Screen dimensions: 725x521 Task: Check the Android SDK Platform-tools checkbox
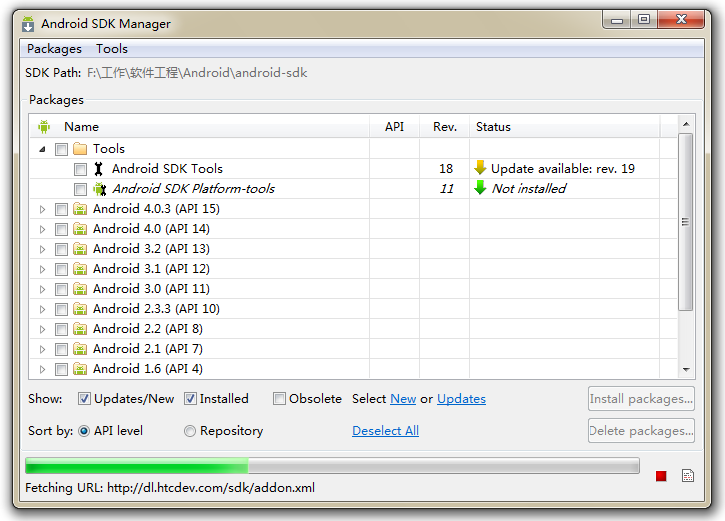(x=80, y=189)
